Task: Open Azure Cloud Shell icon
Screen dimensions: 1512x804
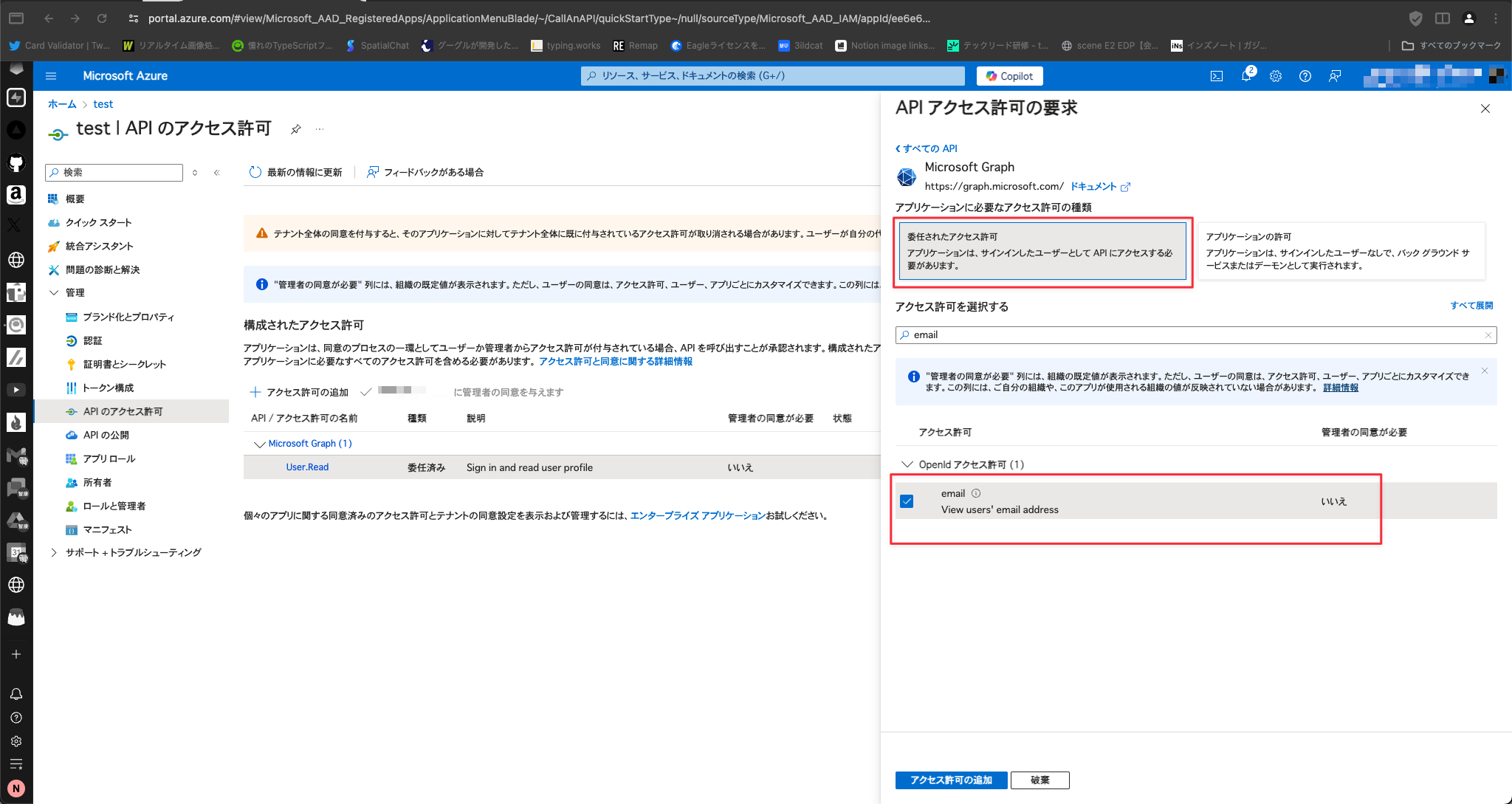Action: (1217, 76)
